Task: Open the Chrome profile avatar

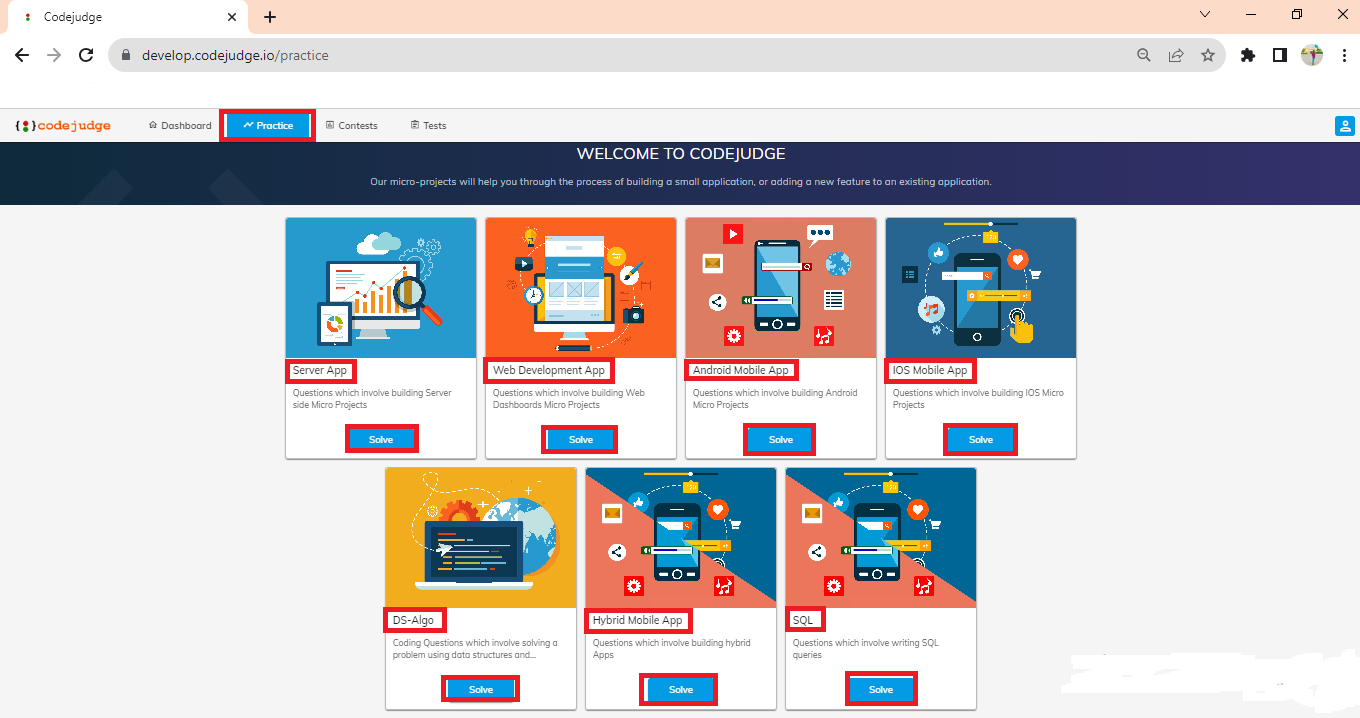Action: click(x=1312, y=56)
